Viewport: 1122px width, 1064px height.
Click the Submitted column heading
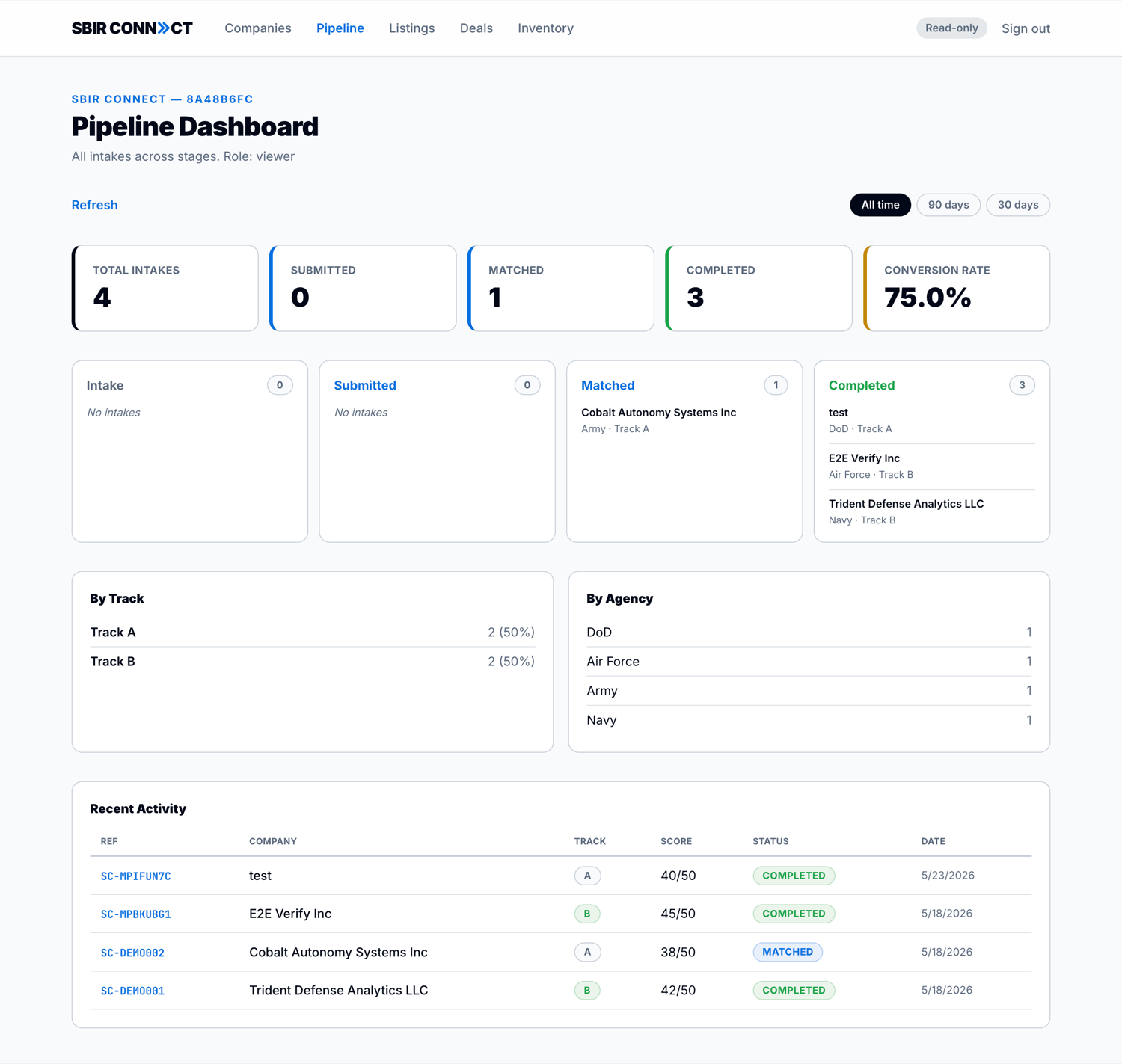[x=365, y=385]
